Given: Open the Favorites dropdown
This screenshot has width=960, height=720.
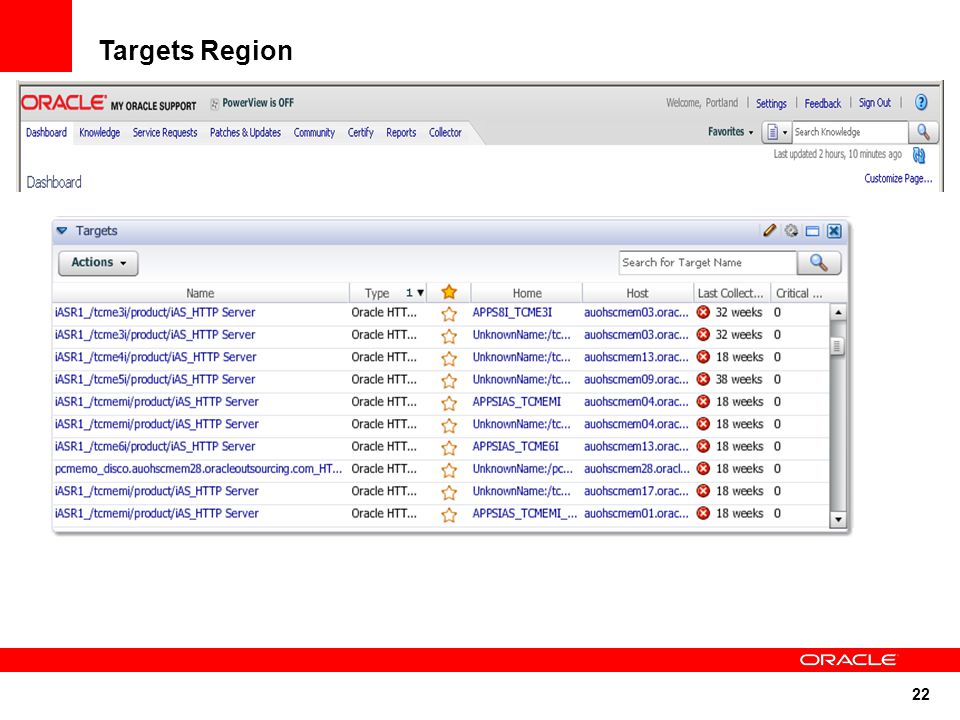Looking at the screenshot, I should point(730,132).
